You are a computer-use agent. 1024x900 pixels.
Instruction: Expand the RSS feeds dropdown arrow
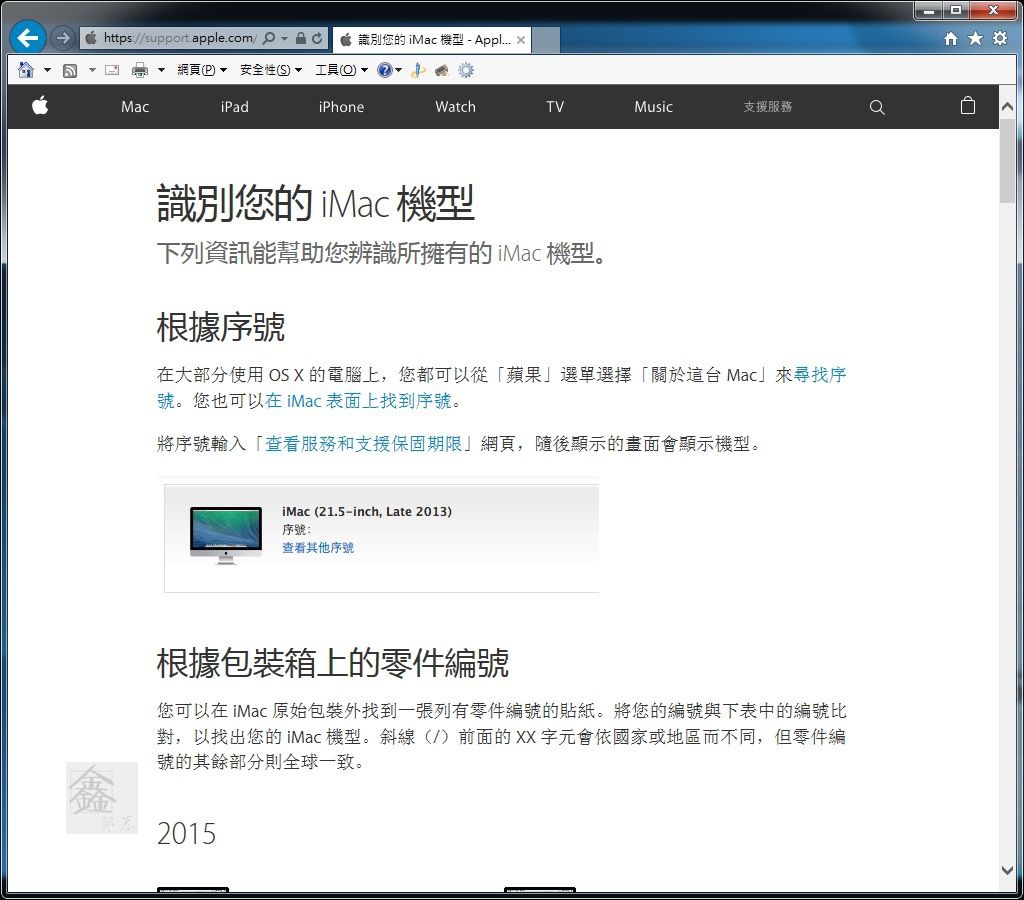92,70
